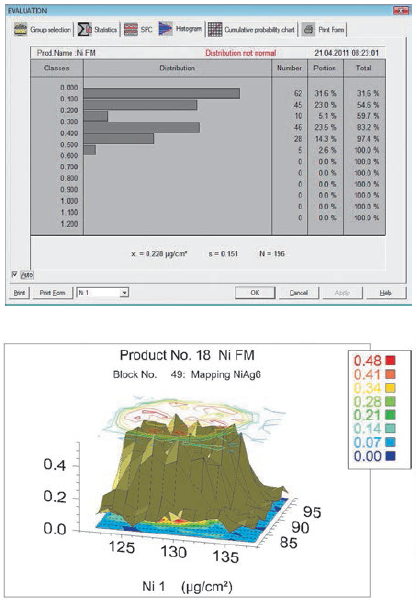Click the Distribution column header
The image size is (417, 606).
[x=177, y=68]
